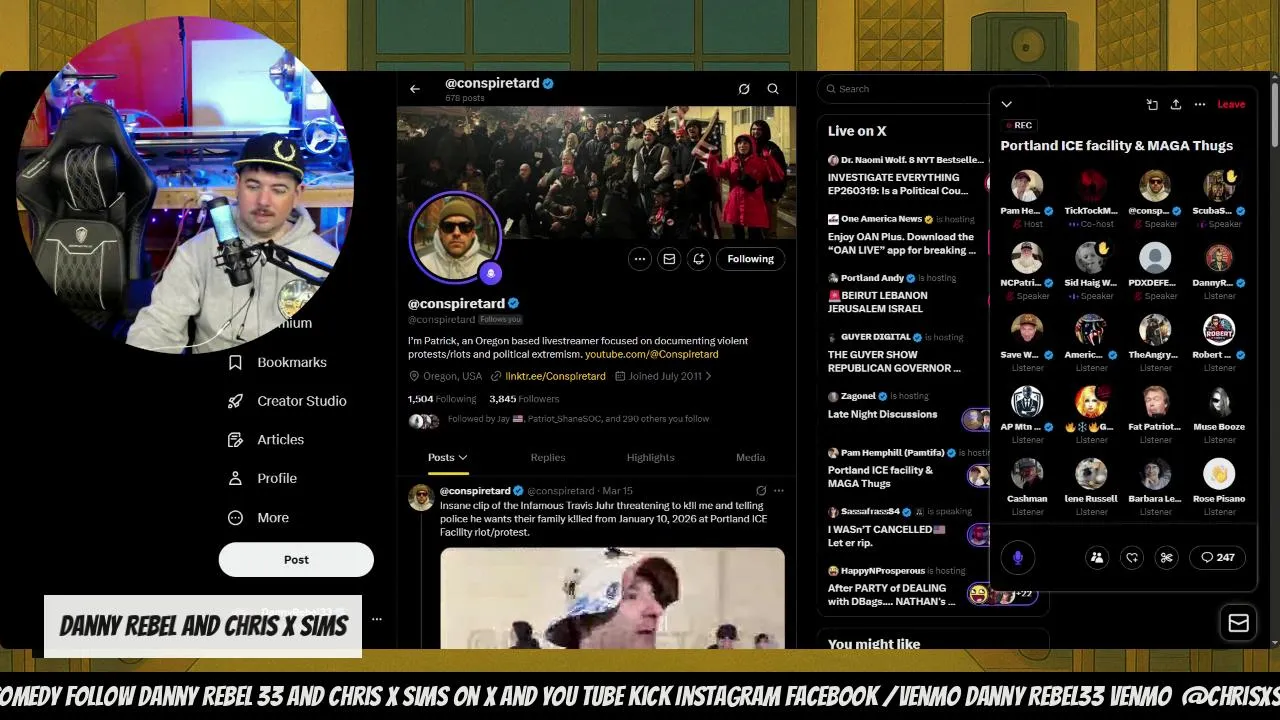Viewport: 1280px width, 720px height.
Task: Leave the Space
Action: (1231, 104)
